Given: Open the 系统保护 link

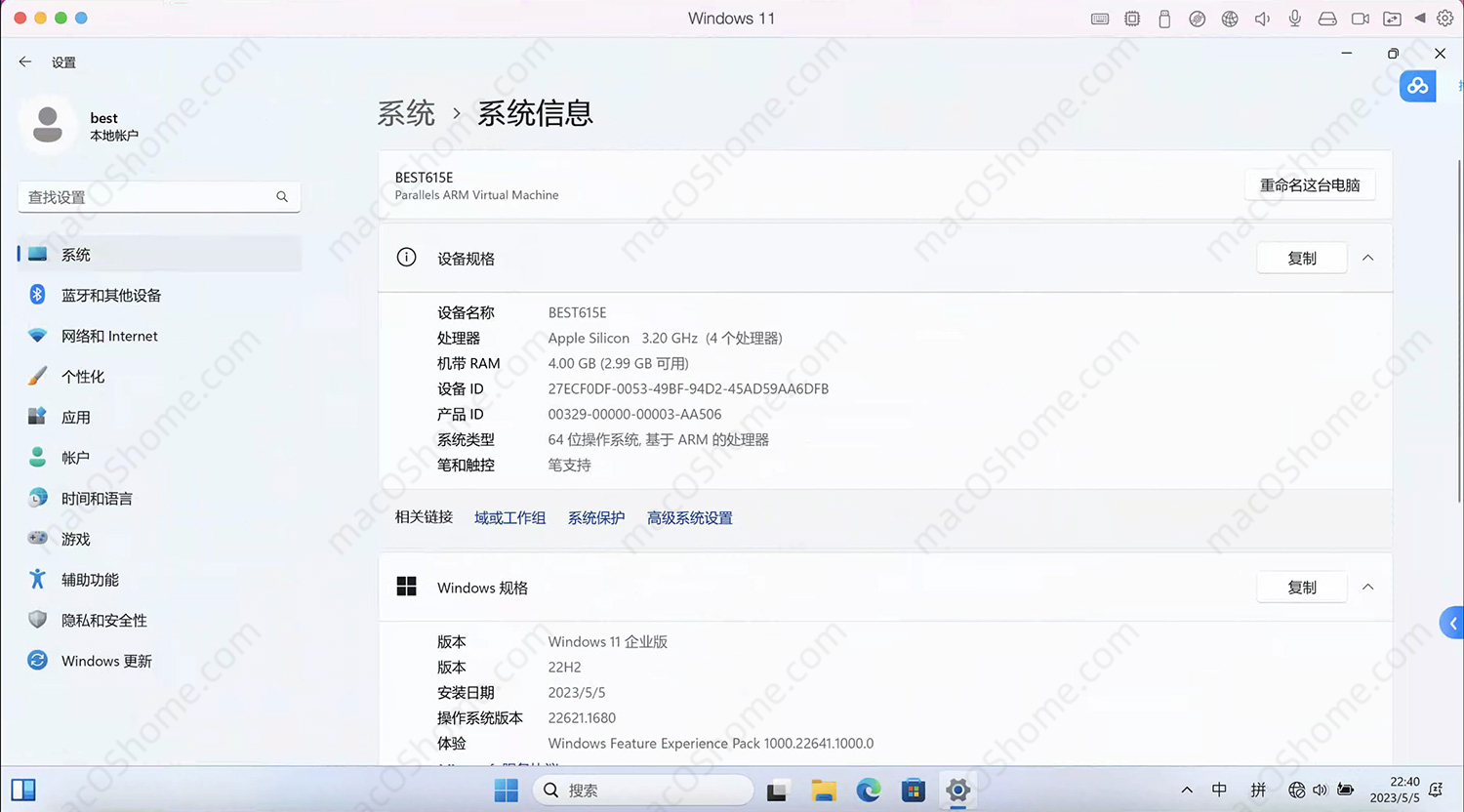Looking at the screenshot, I should click(596, 518).
